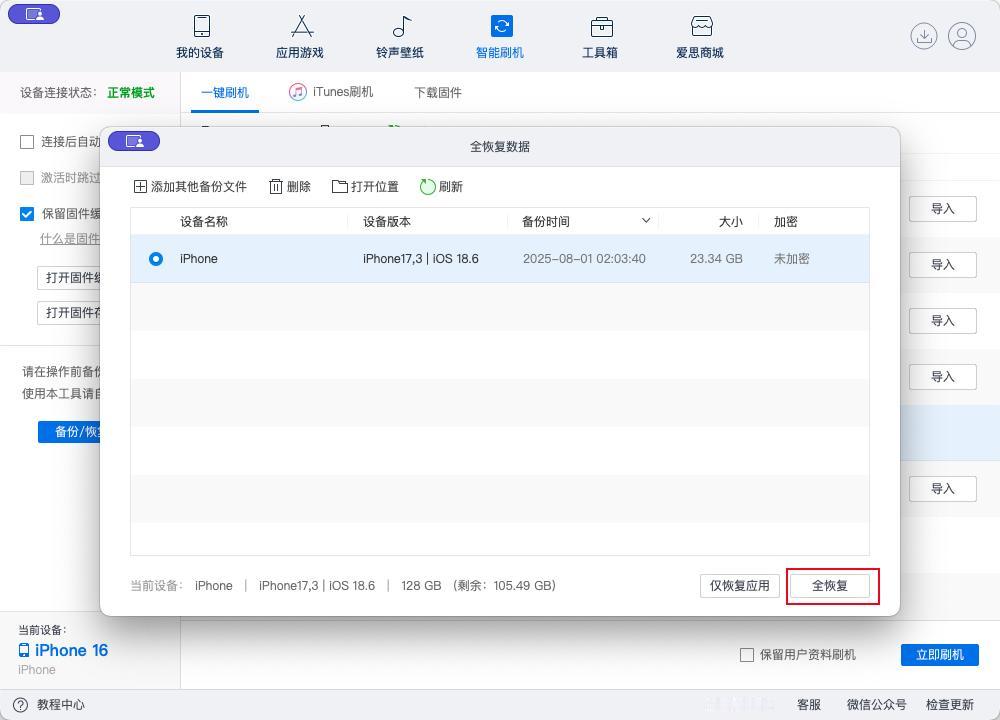Click the 删除 (Delete) trash icon button
This screenshot has height=720, width=1000.
point(290,186)
